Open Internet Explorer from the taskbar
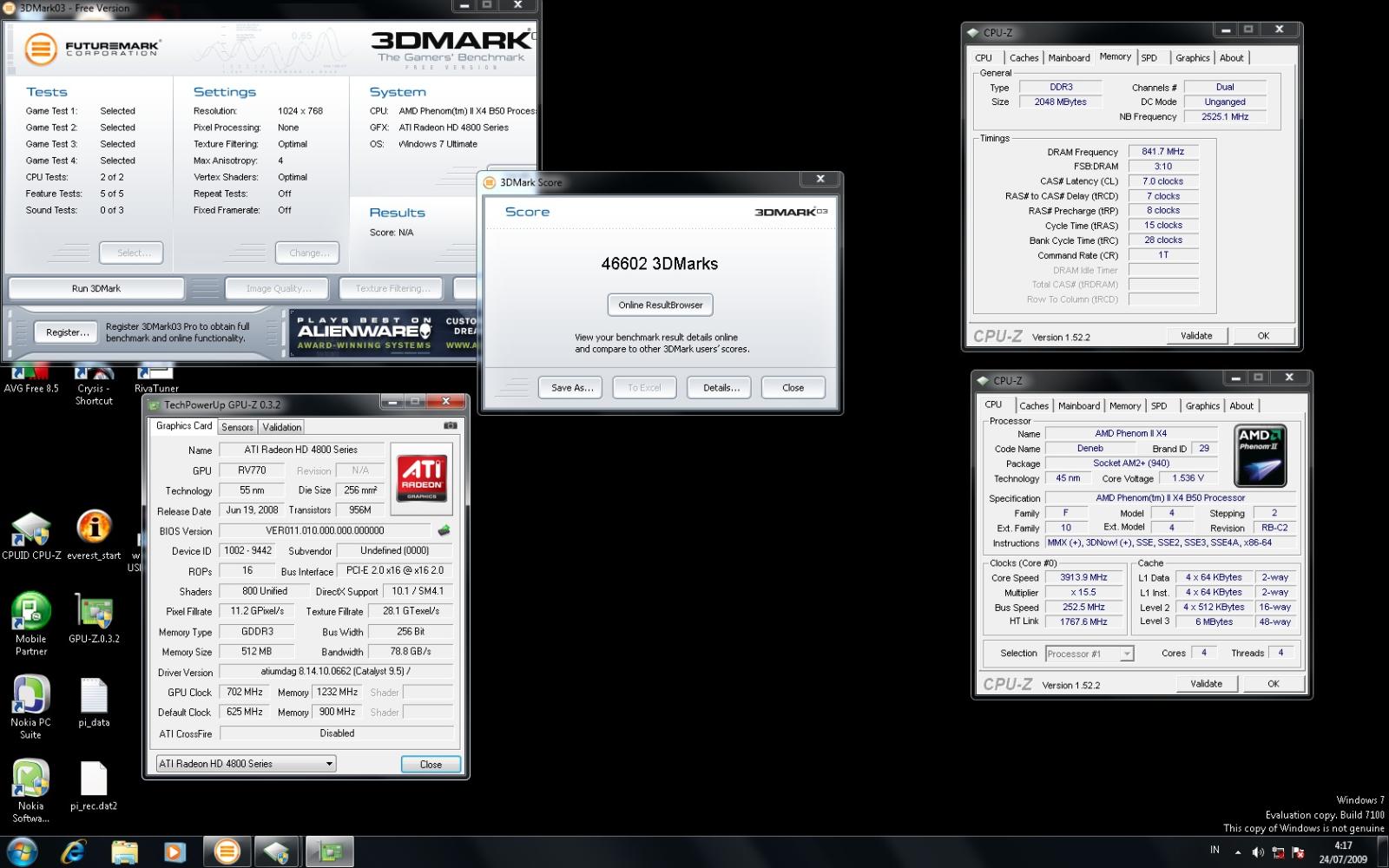This screenshot has width=1389, height=868. [x=74, y=852]
